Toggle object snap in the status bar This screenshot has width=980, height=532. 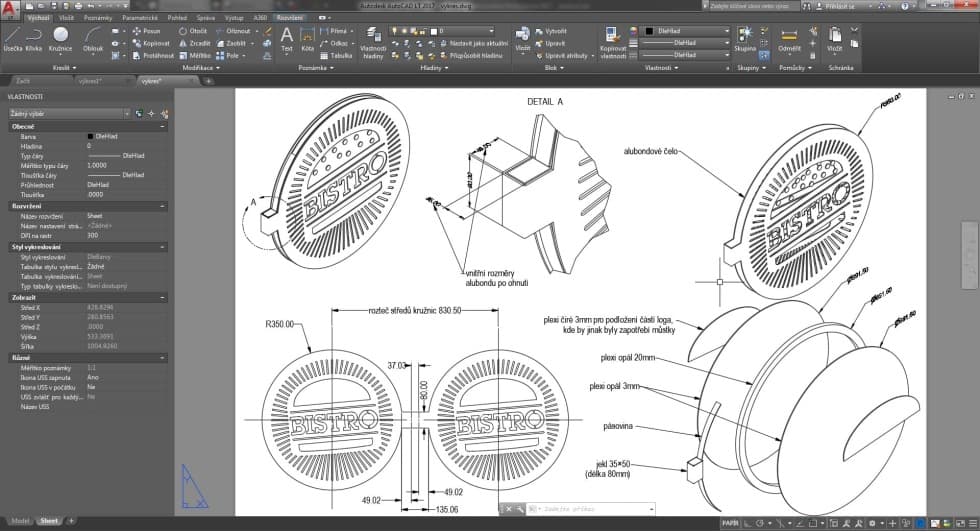point(812,523)
